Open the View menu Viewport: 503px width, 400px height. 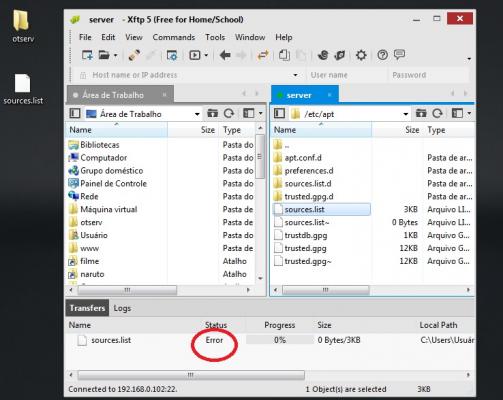(x=134, y=37)
